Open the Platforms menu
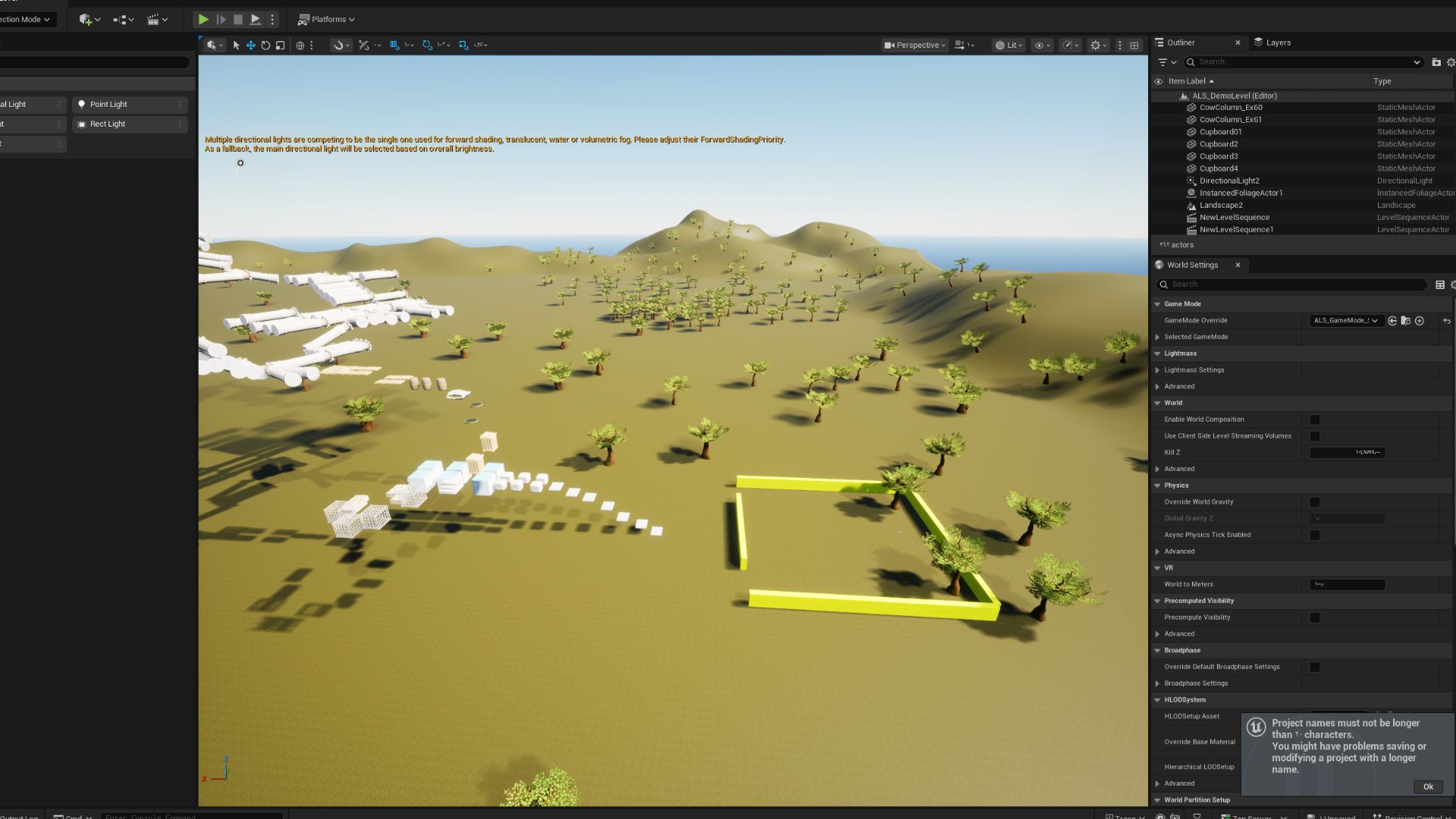The height and width of the screenshot is (819, 1456). [x=327, y=20]
